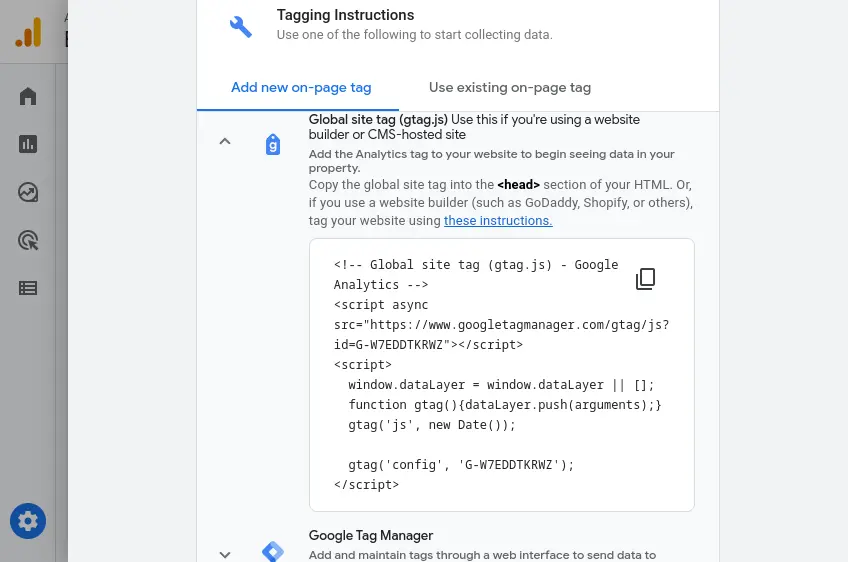848x562 pixels.
Task: Click the gtag.js blue tag icon
Action: pos(273,144)
